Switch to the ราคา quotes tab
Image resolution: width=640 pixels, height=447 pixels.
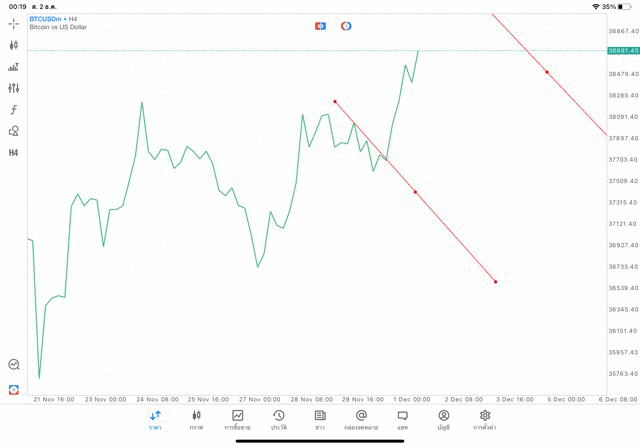(155, 419)
